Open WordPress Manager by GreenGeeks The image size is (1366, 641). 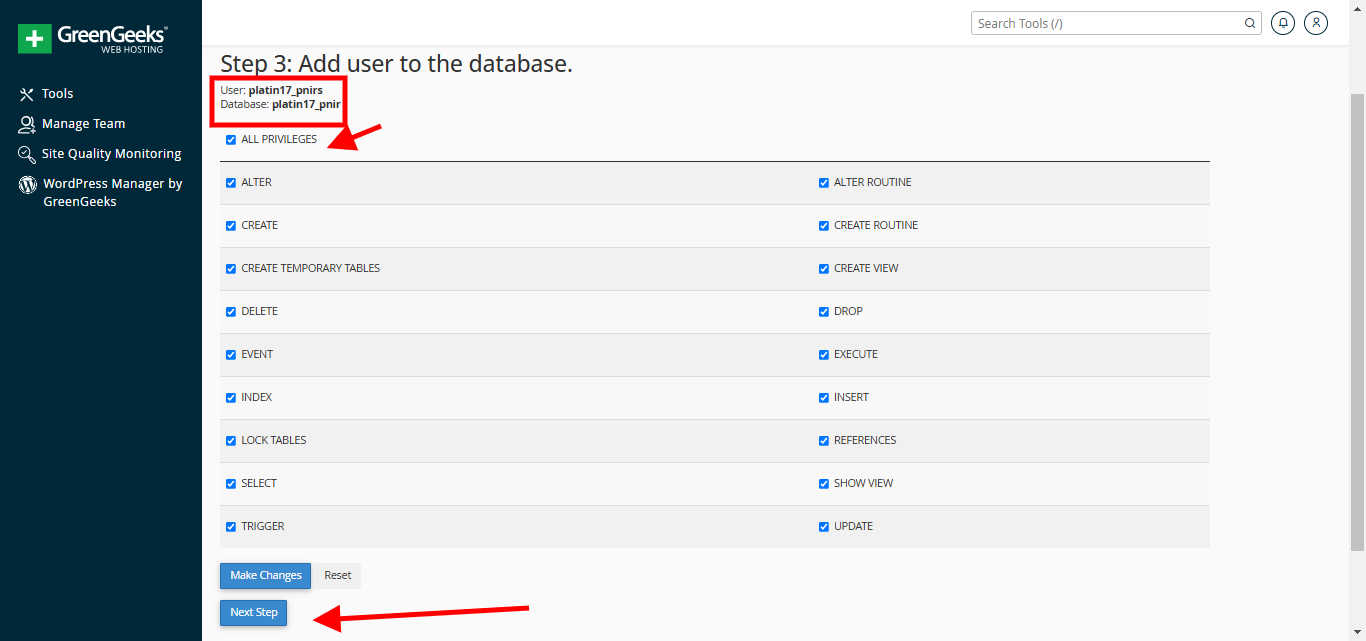click(112, 193)
